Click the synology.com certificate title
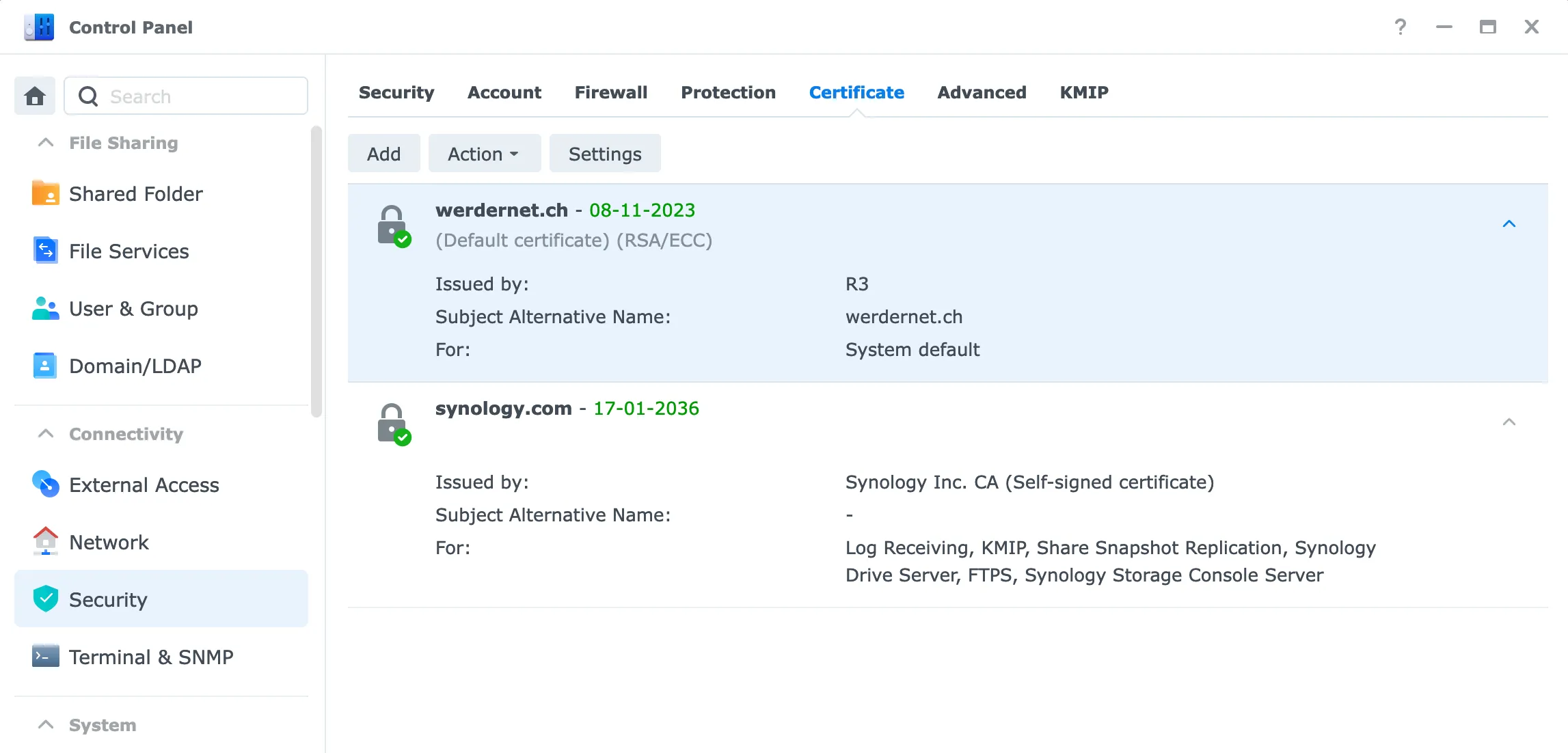Screen dimensions: 1568x753 point(504,408)
